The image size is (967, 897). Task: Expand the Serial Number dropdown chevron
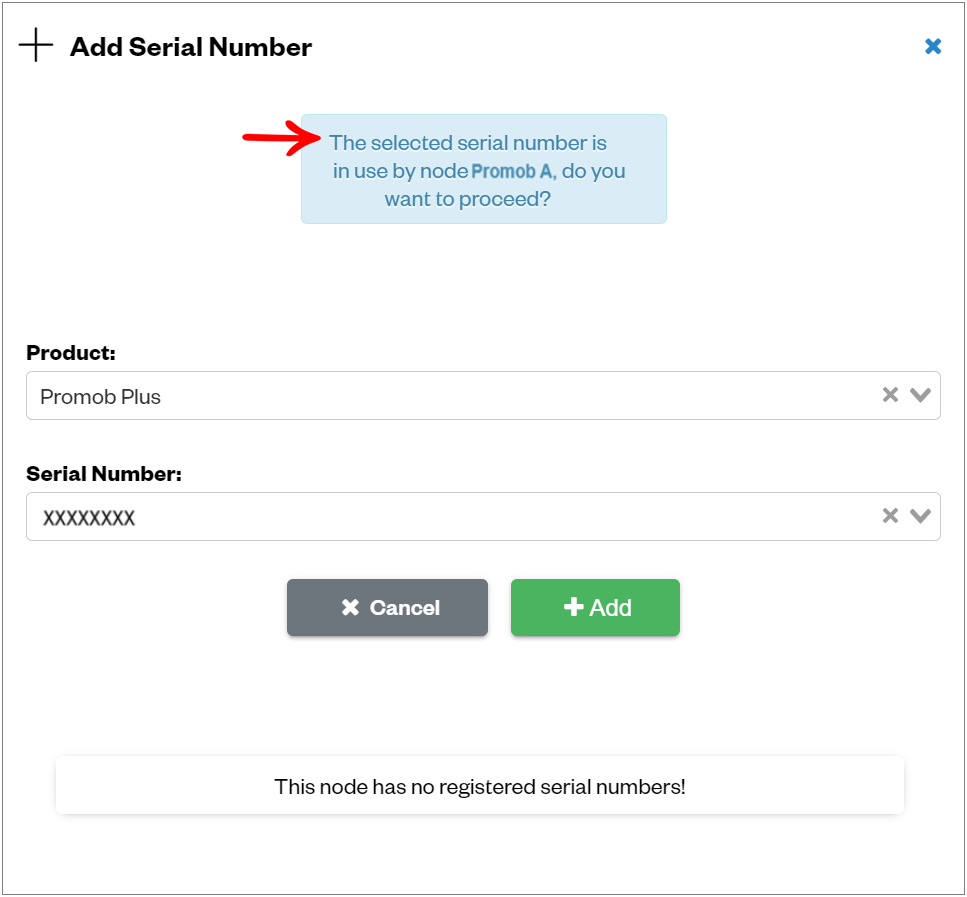[x=920, y=516]
